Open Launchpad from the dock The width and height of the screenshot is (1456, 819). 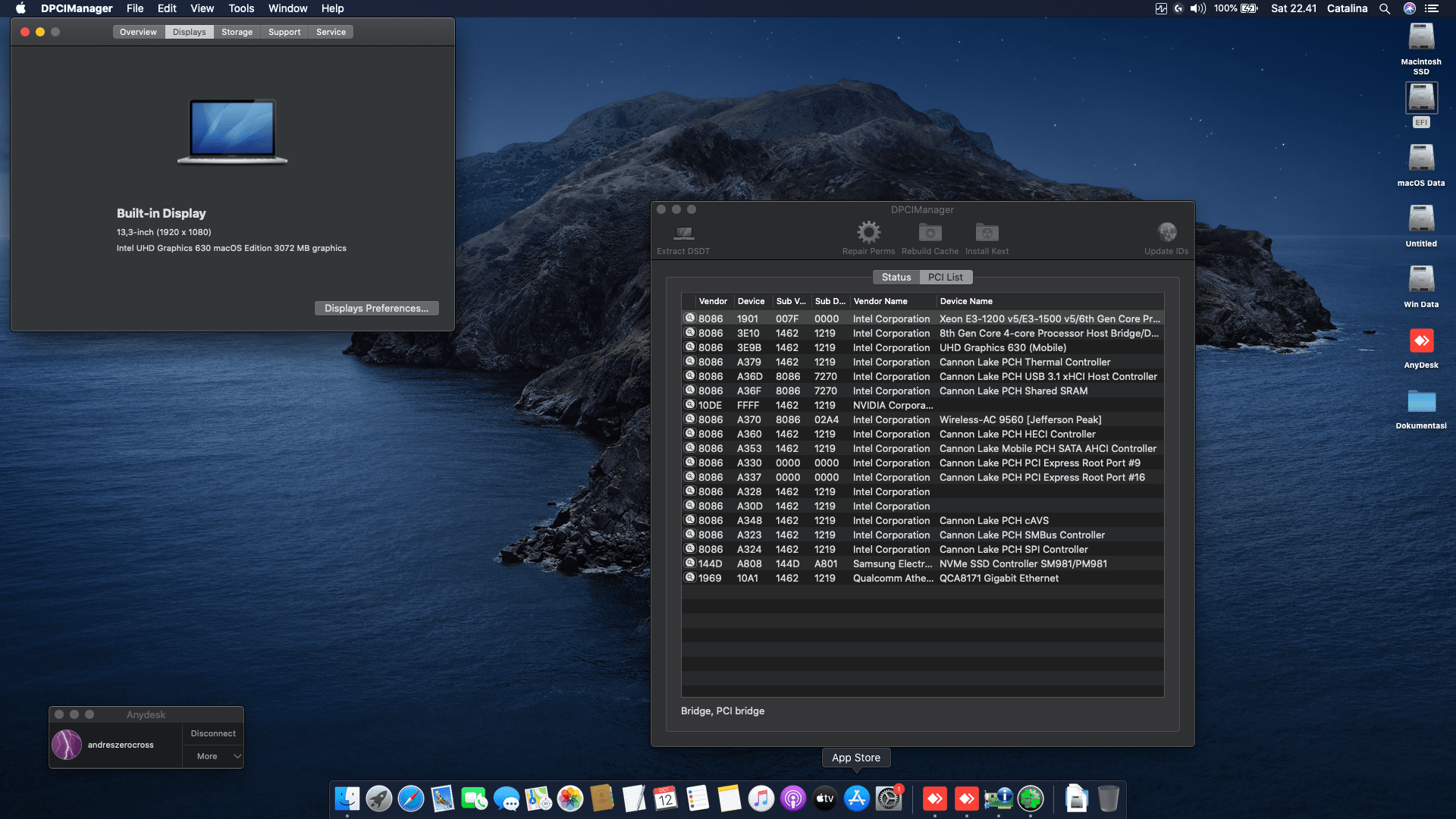pyautogui.click(x=379, y=799)
